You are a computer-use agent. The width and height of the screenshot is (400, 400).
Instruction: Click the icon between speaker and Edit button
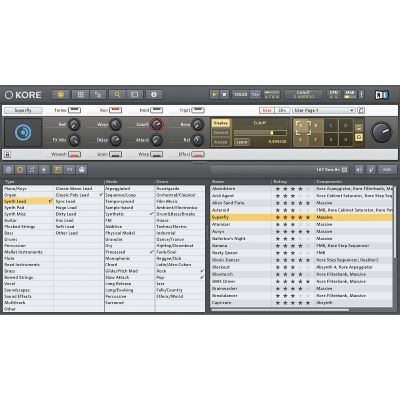[371, 170]
